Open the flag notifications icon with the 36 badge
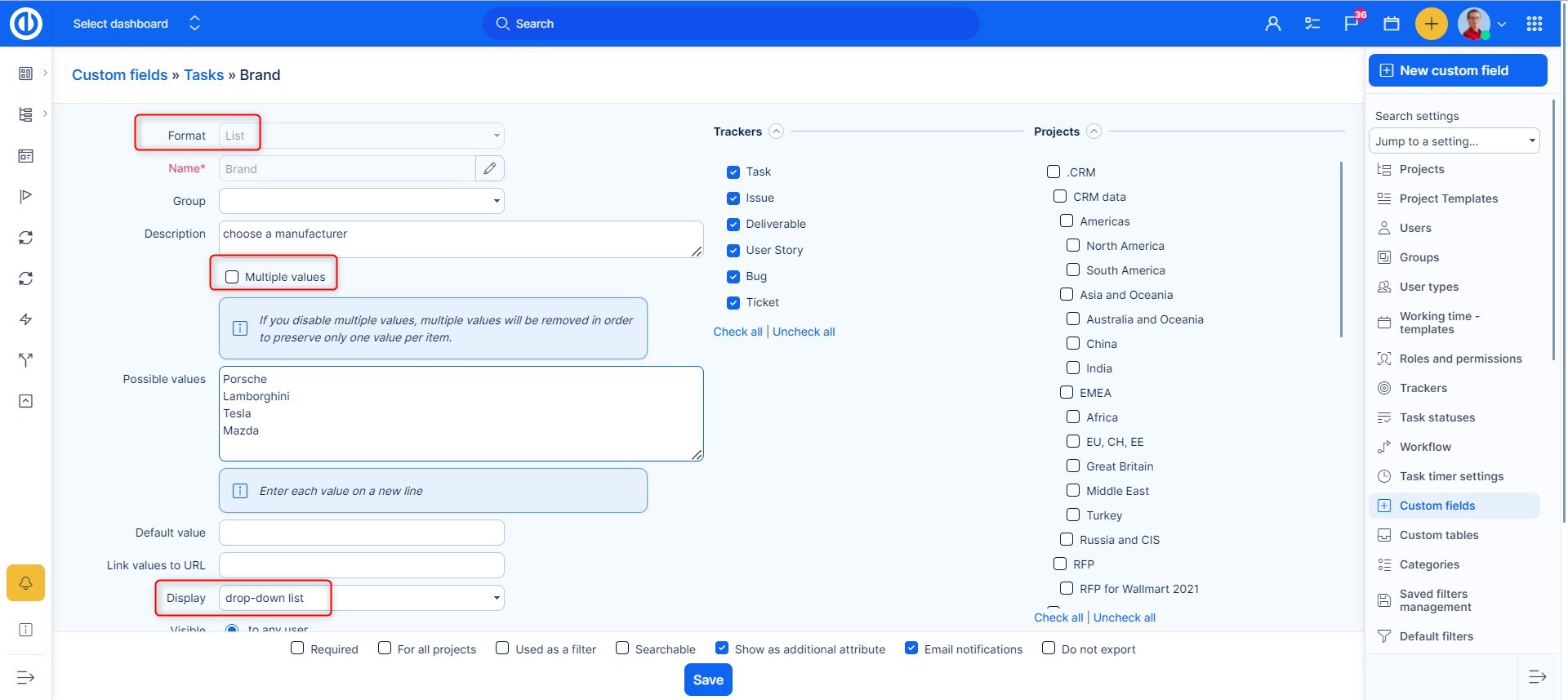 (1352, 24)
